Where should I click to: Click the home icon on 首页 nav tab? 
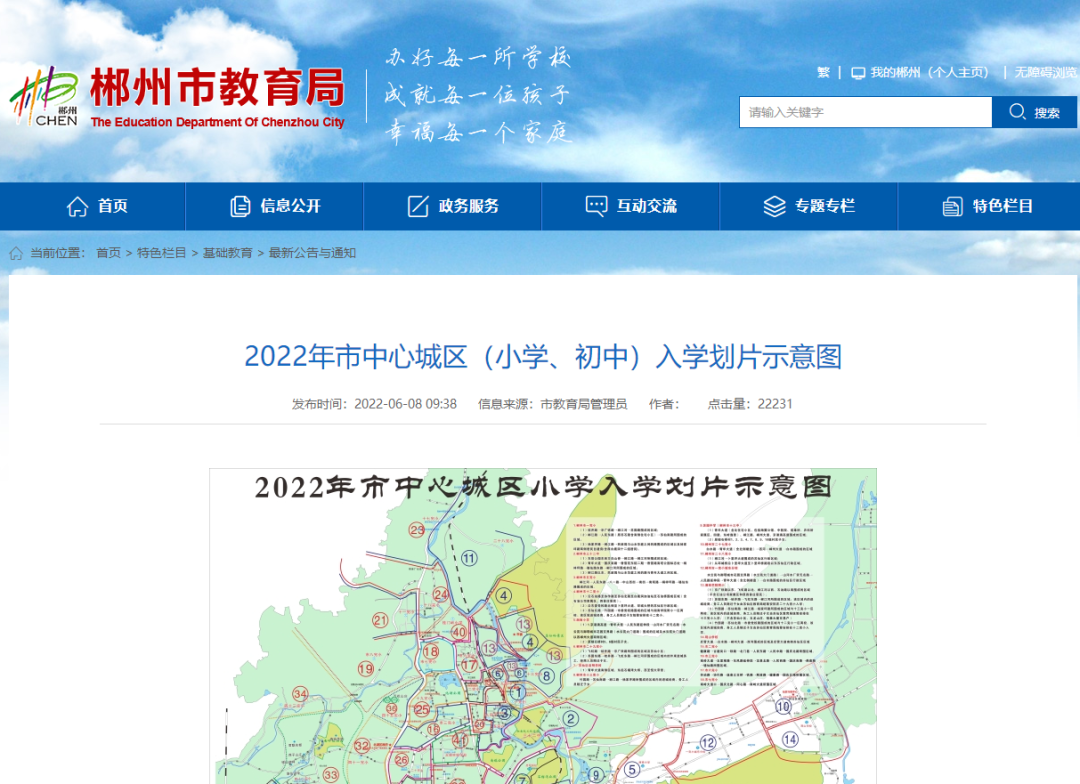77,206
